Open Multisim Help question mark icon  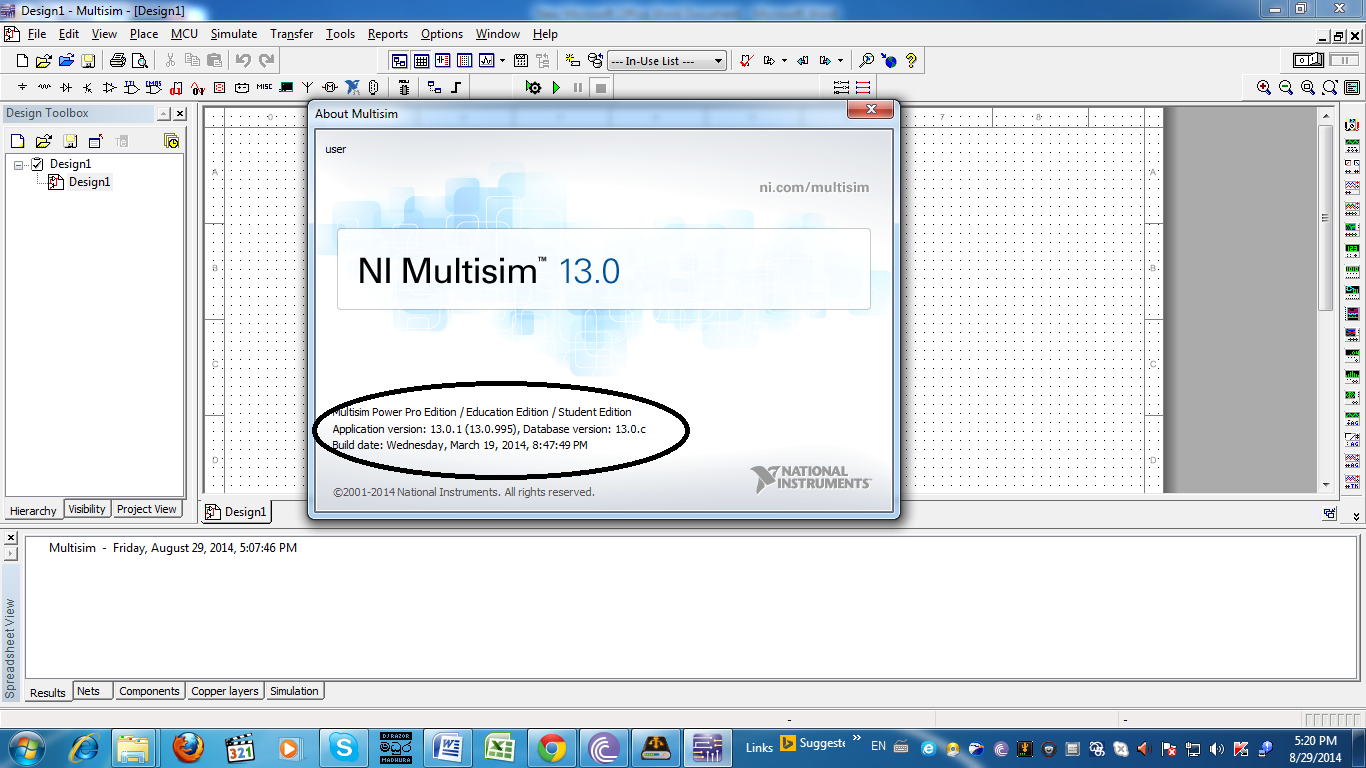[x=911, y=61]
